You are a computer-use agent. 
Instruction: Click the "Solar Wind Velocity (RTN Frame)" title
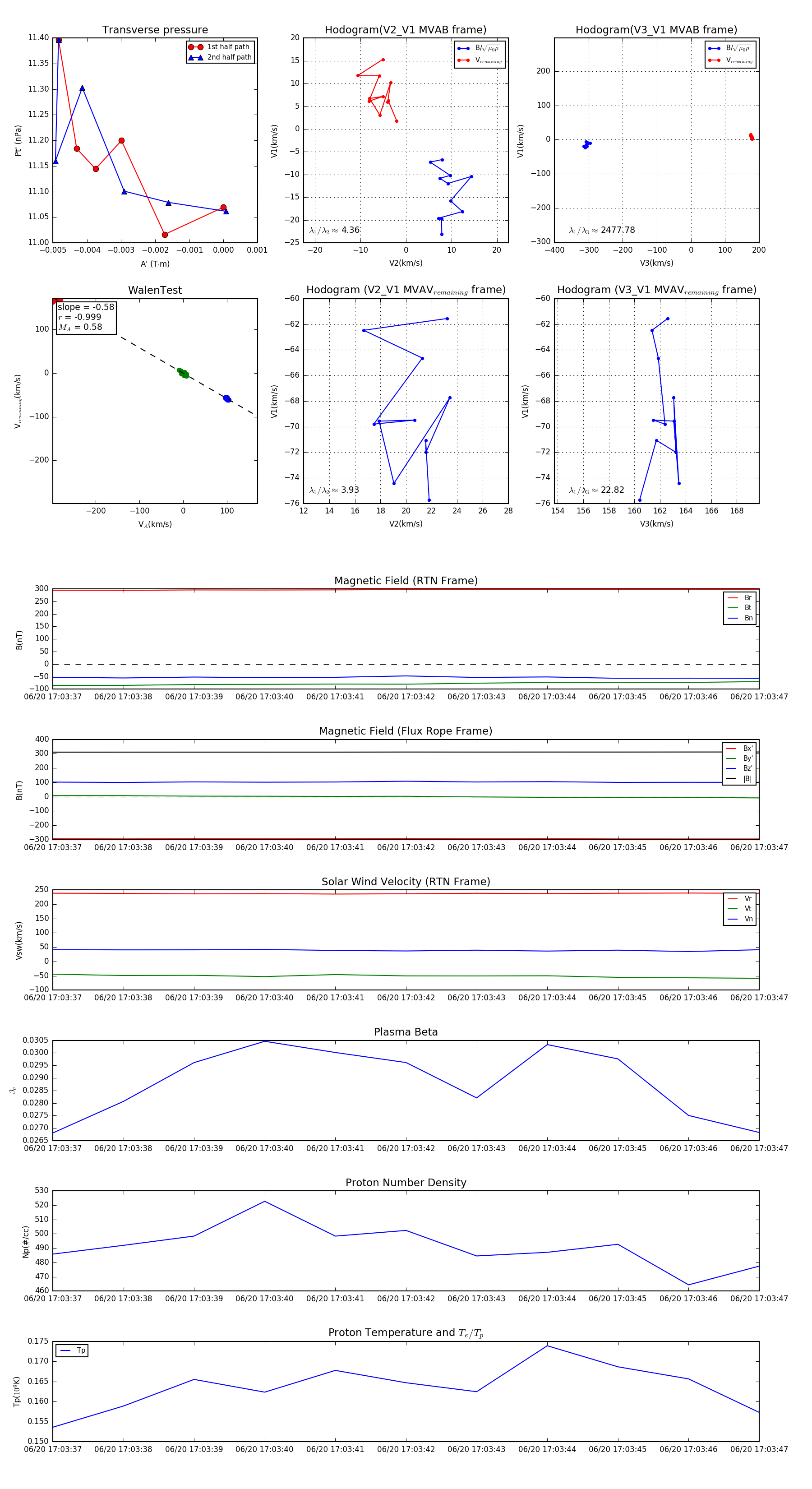click(406, 882)
